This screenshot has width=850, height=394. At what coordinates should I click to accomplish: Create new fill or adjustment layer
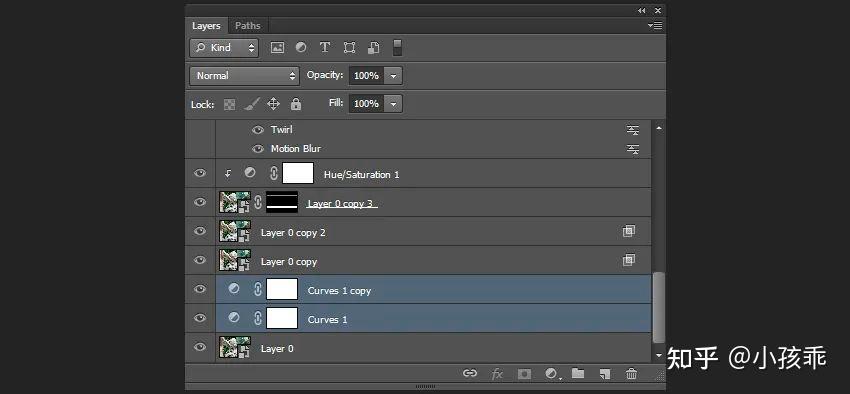tap(552, 373)
